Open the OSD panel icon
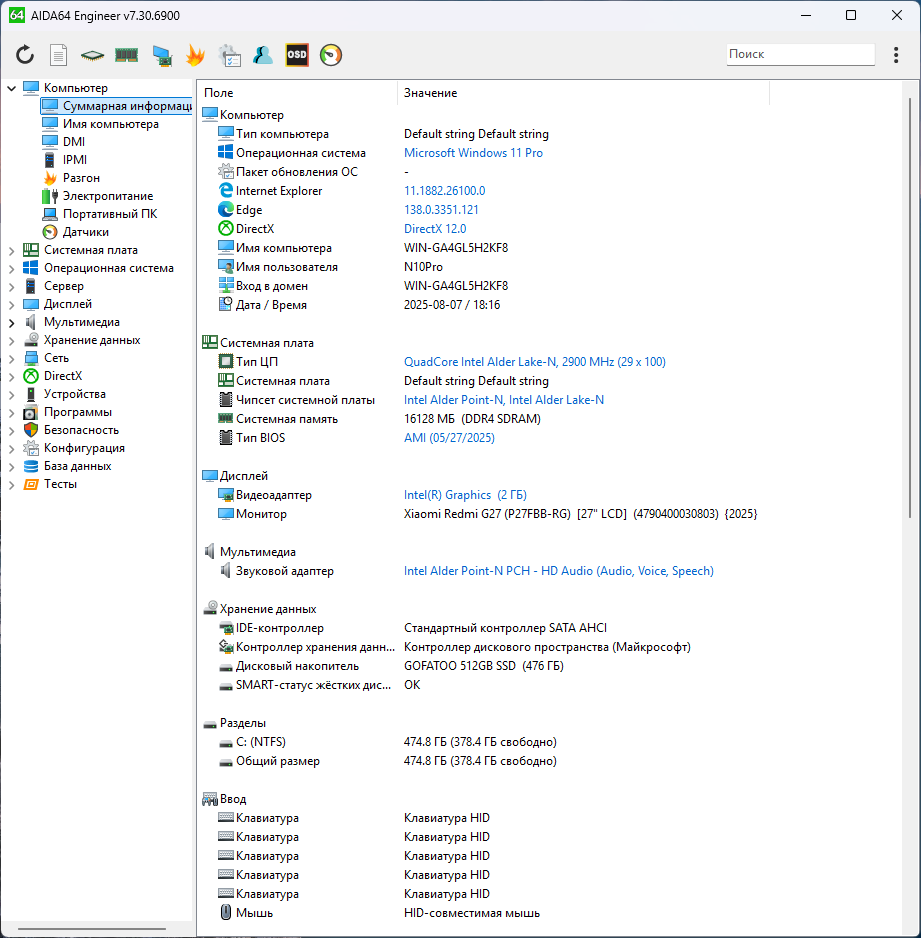The height and width of the screenshot is (938, 921). 297,55
